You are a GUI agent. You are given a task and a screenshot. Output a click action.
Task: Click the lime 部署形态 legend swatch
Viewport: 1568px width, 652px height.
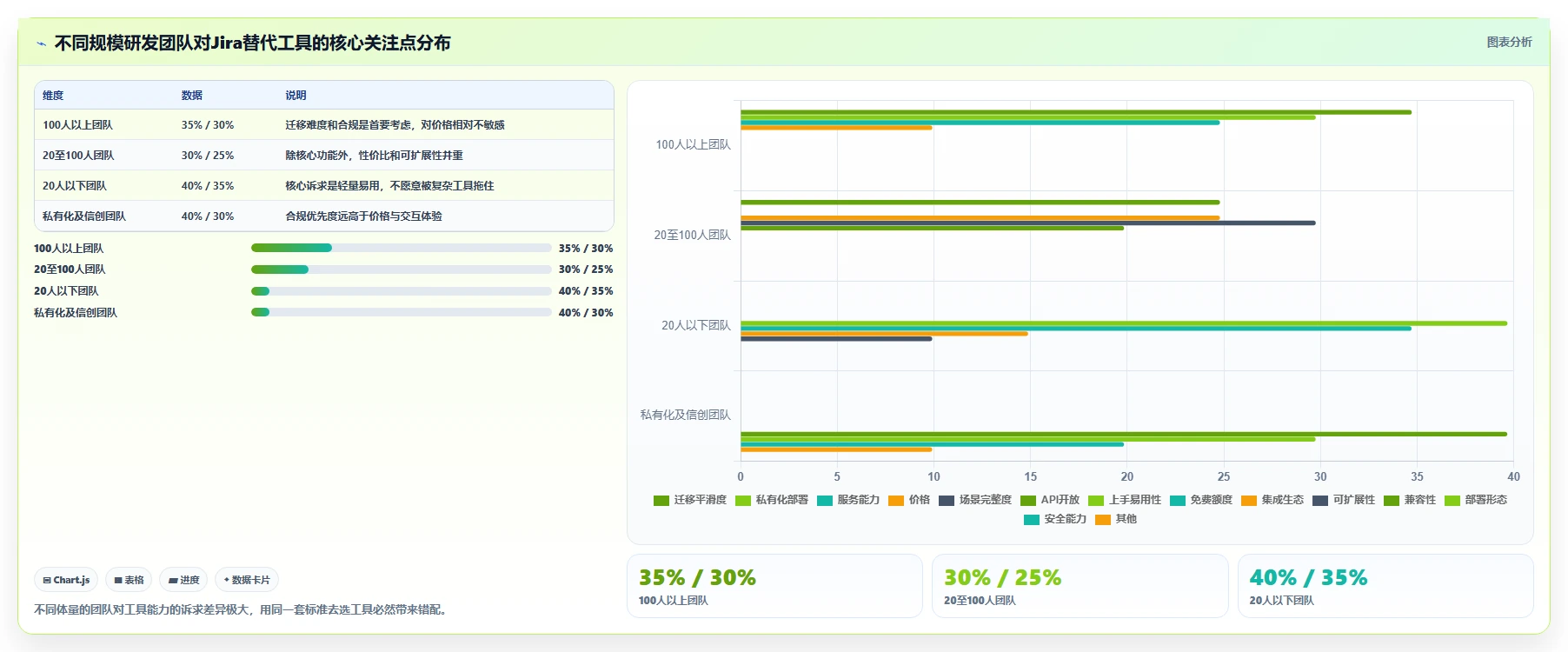point(1452,501)
